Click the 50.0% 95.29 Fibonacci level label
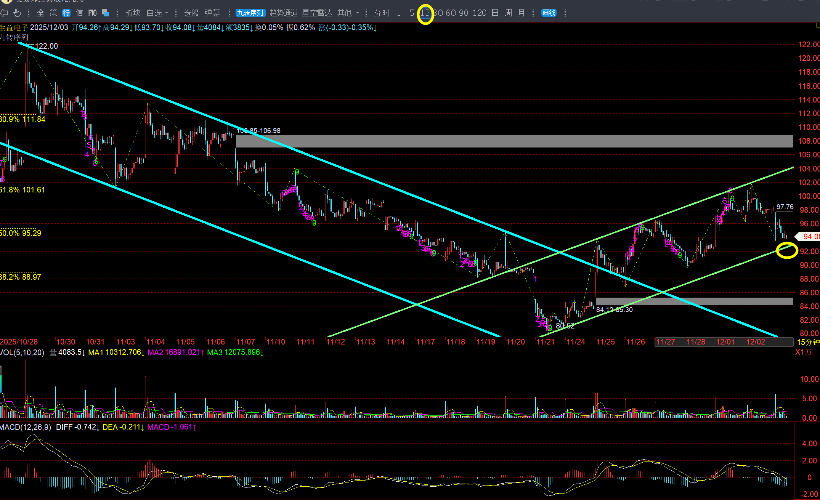Image resolution: width=820 pixels, height=500 pixels. point(20,233)
